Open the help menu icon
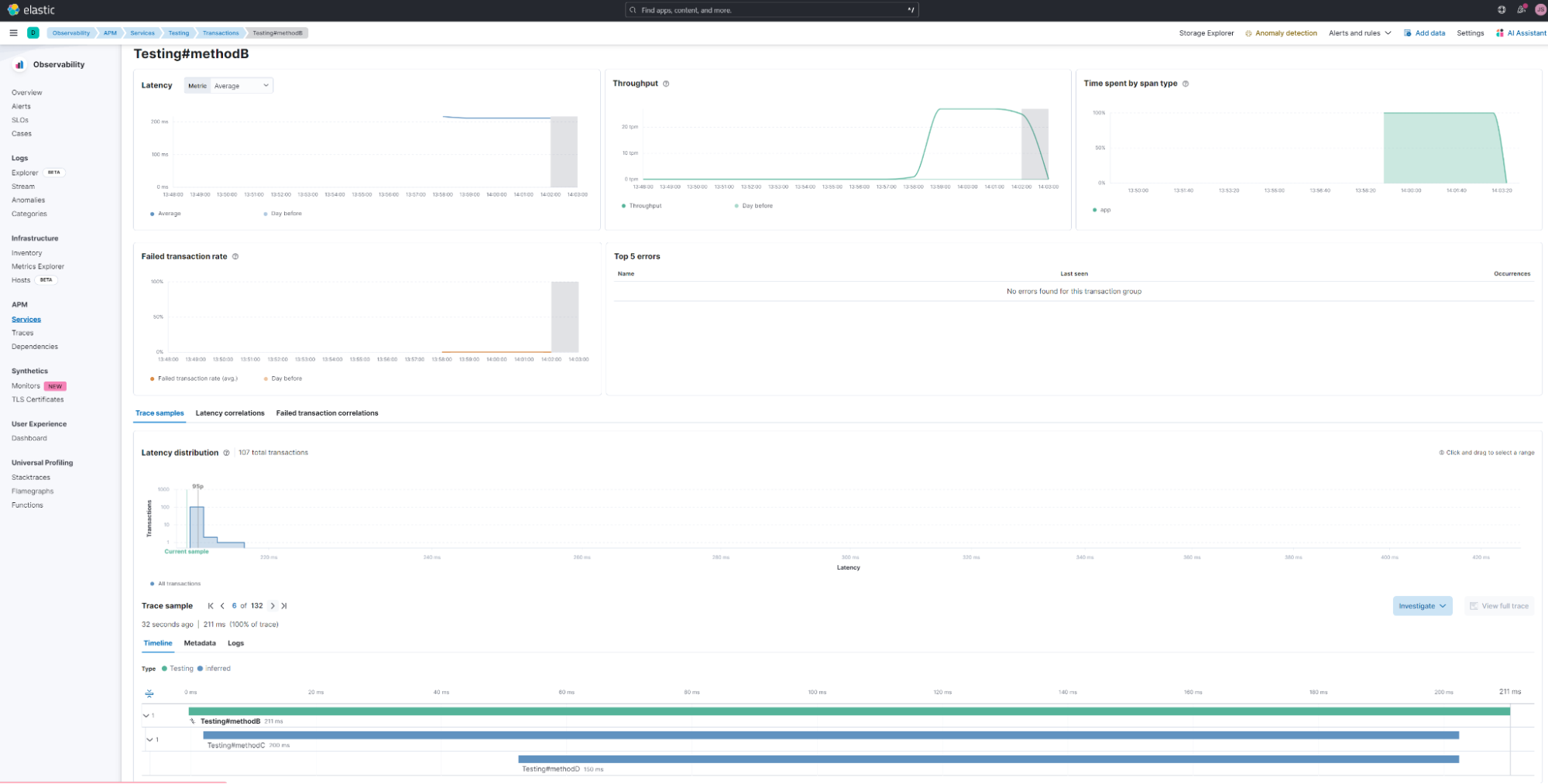 (x=1502, y=10)
